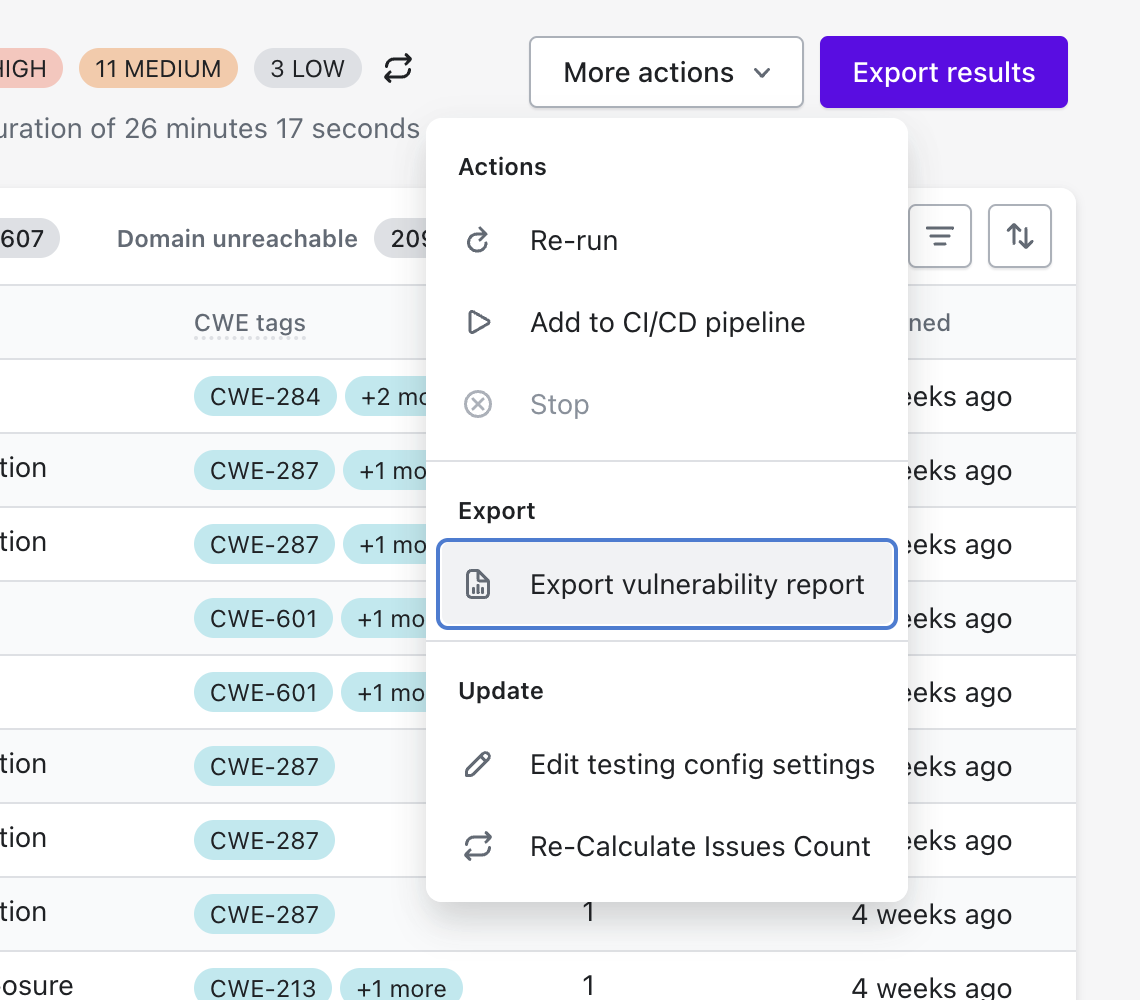Click the Re-Calculate loop arrows icon
1140x1000 pixels.
pyautogui.click(x=478, y=847)
